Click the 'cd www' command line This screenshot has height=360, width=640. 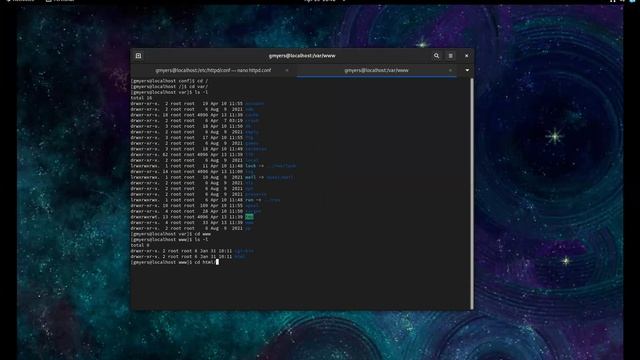pos(171,234)
